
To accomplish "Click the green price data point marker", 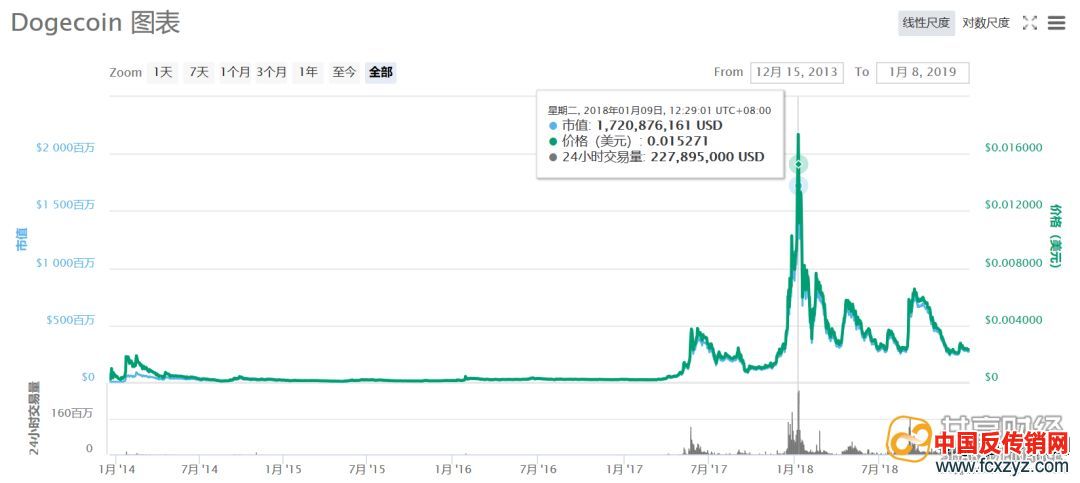I will [798, 164].
